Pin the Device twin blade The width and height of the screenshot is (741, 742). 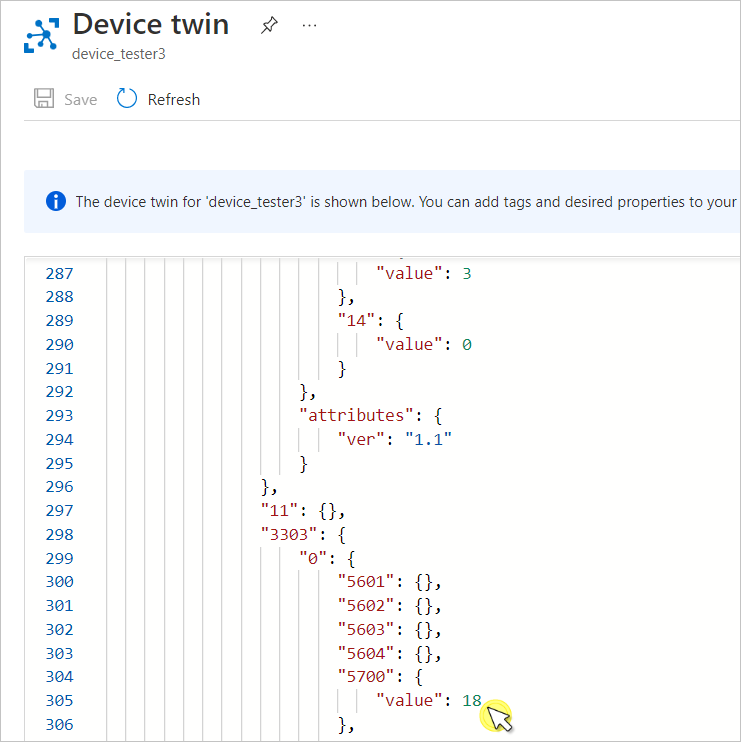(269, 25)
